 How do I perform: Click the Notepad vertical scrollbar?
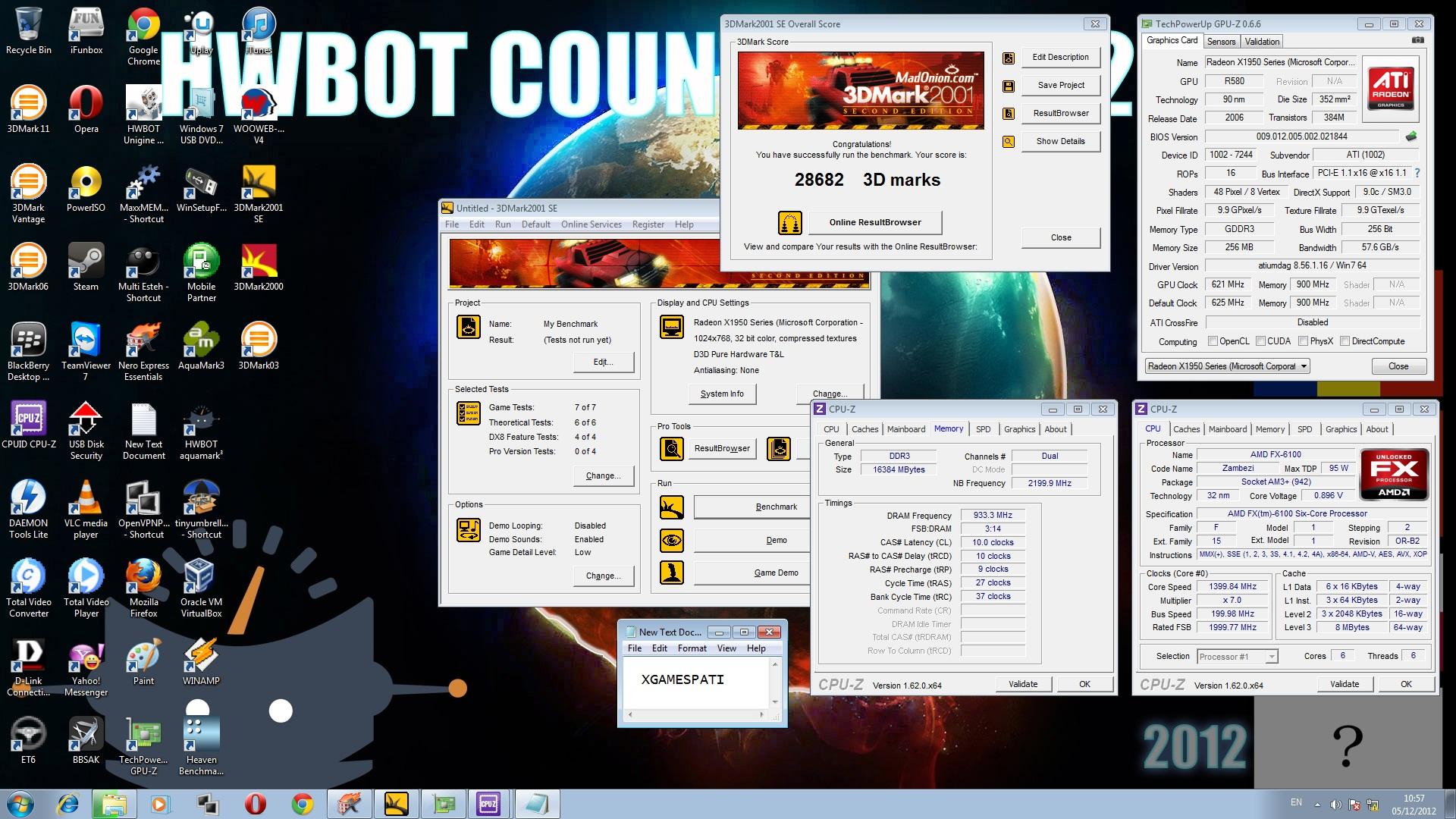[774, 682]
